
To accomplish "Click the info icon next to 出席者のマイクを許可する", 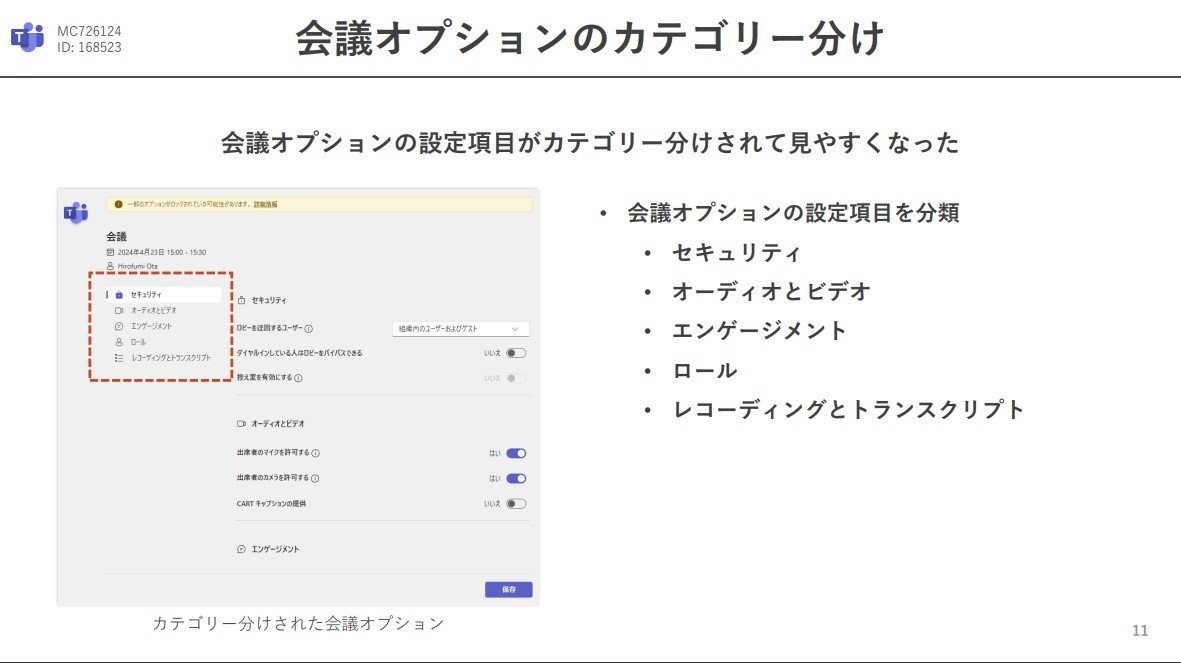I will pos(316,453).
